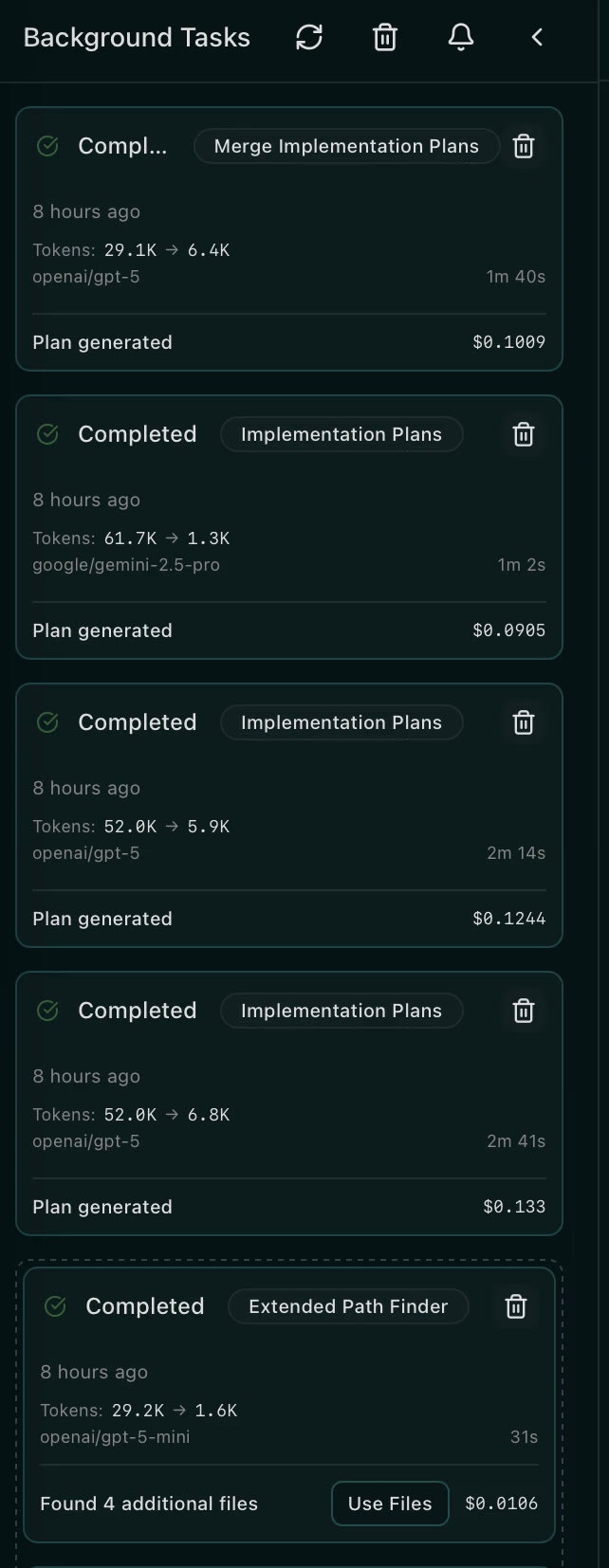Image resolution: width=609 pixels, height=1568 pixels.
Task: Open the $0.1009 Plan generated card
Action: [289, 239]
